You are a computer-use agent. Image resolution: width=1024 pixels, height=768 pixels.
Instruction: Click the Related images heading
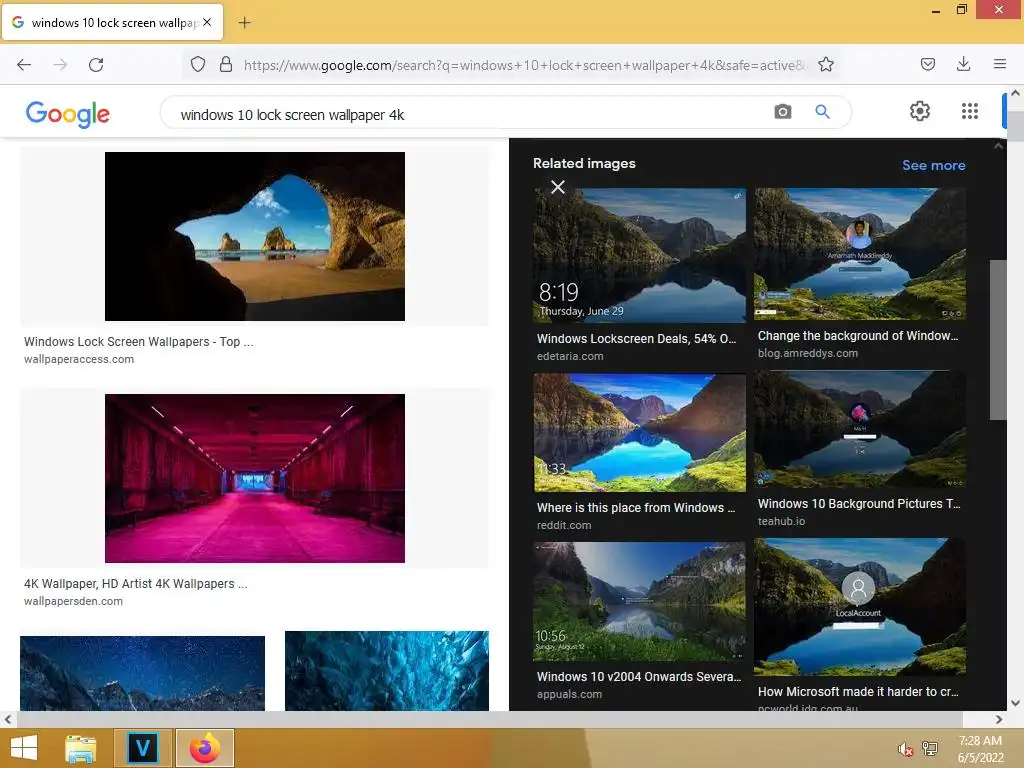pos(584,163)
